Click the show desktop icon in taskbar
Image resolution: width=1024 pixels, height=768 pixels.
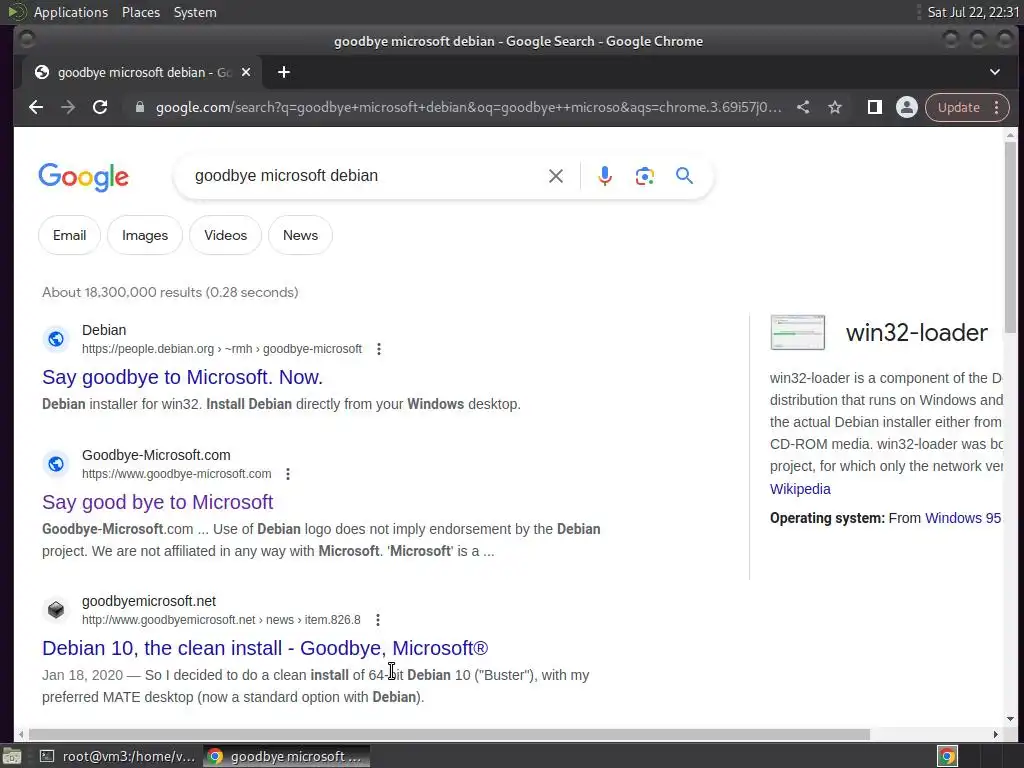(x=12, y=756)
